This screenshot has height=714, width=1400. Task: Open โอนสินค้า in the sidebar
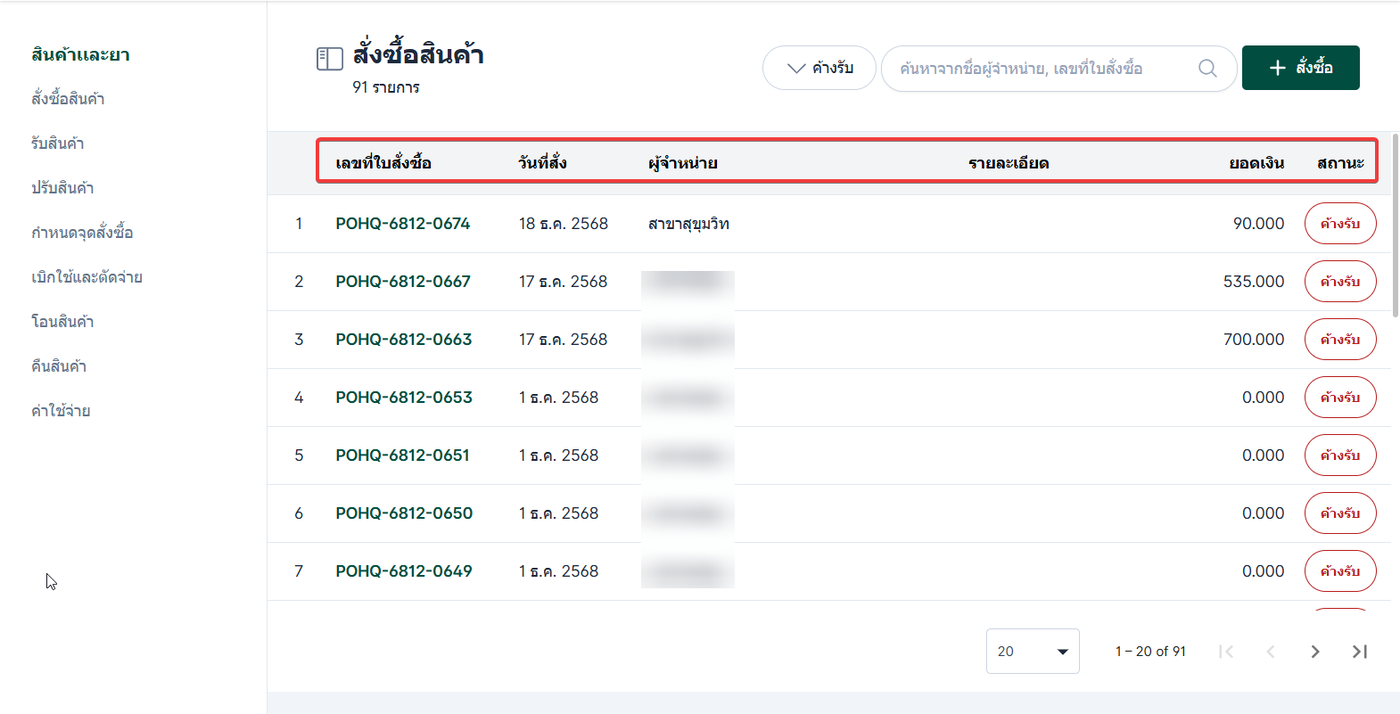[x=62, y=322]
